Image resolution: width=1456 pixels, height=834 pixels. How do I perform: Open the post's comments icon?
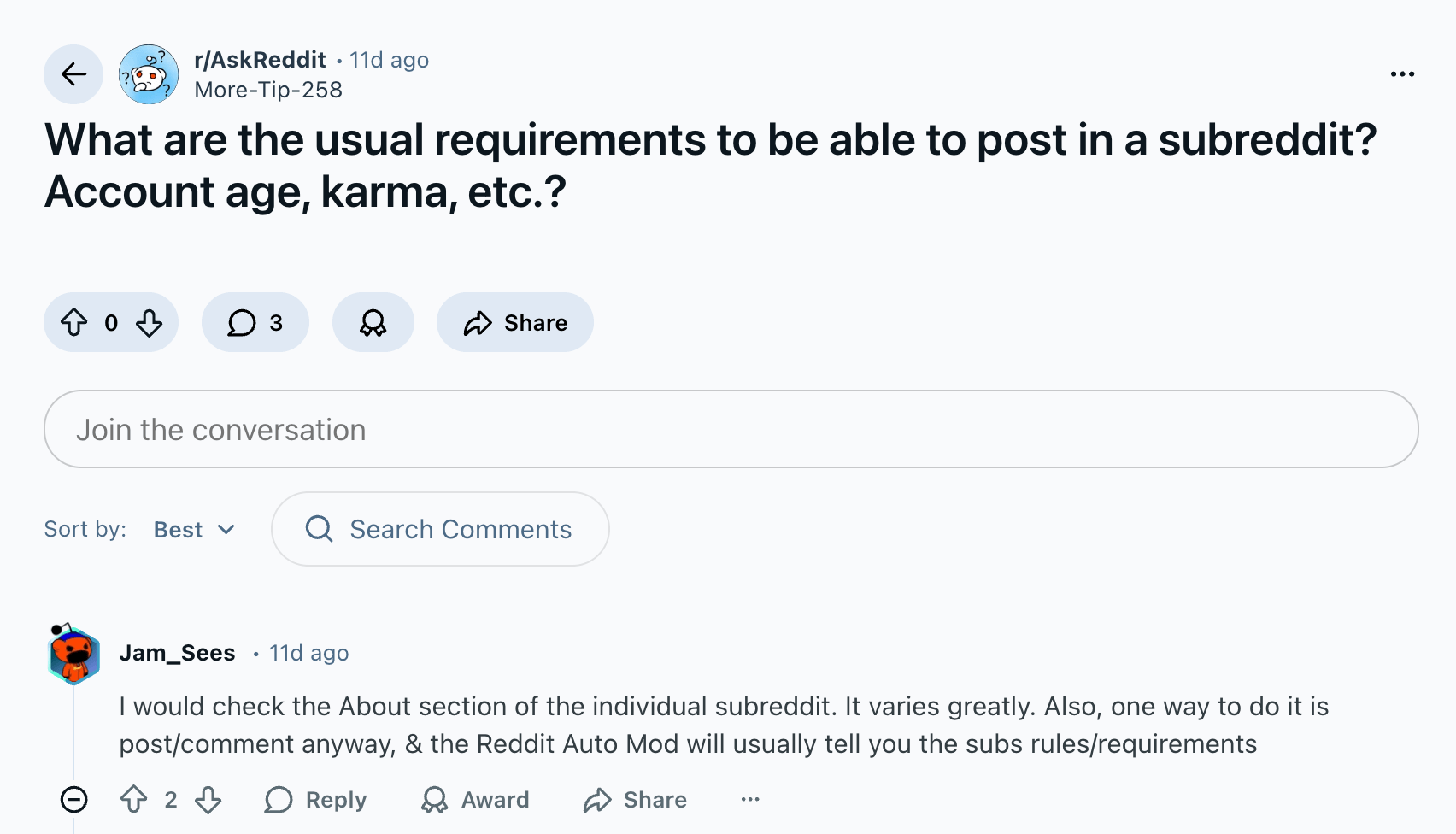(254, 323)
